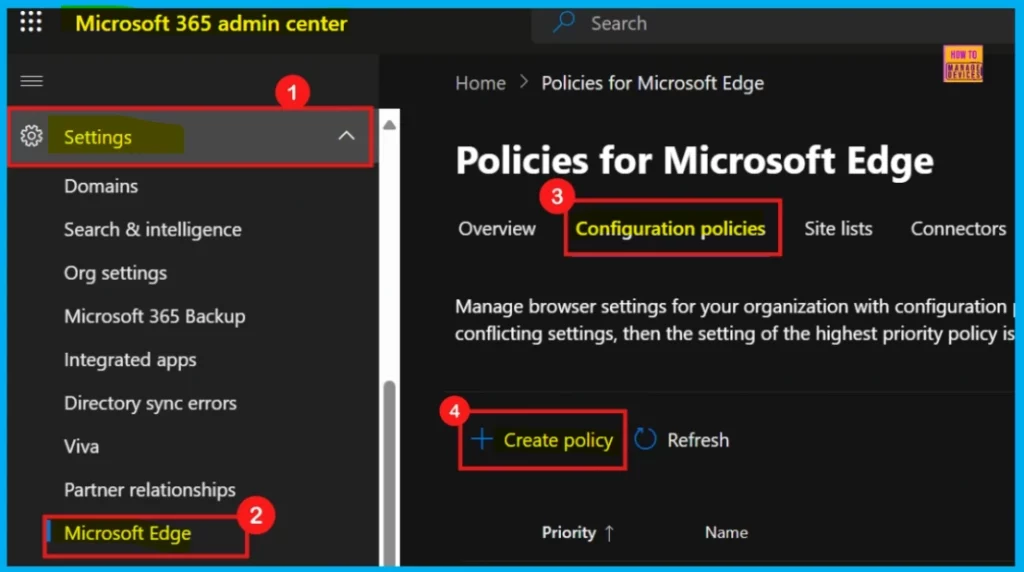The image size is (1024, 572).
Task: Click the plus icon of Create policy
Action: pyautogui.click(x=481, y=439)
